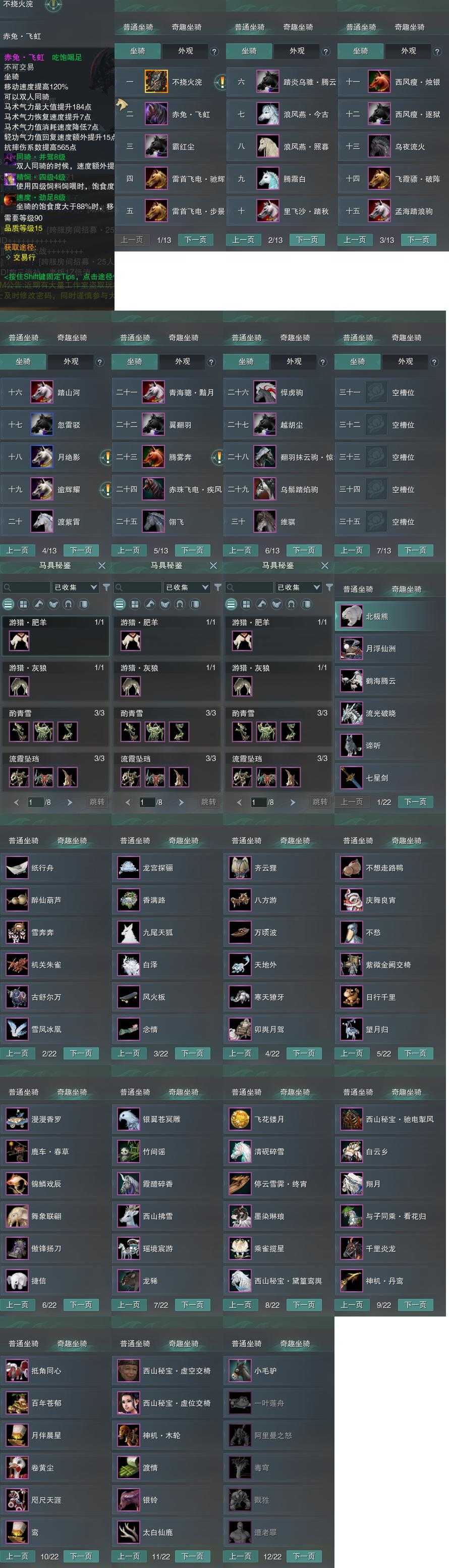This screenshot has height=1568, width=449.
Task: Expand the 已收集 dropdown in rightmost 马具秘鉴 panel
Action: (298, 587)
